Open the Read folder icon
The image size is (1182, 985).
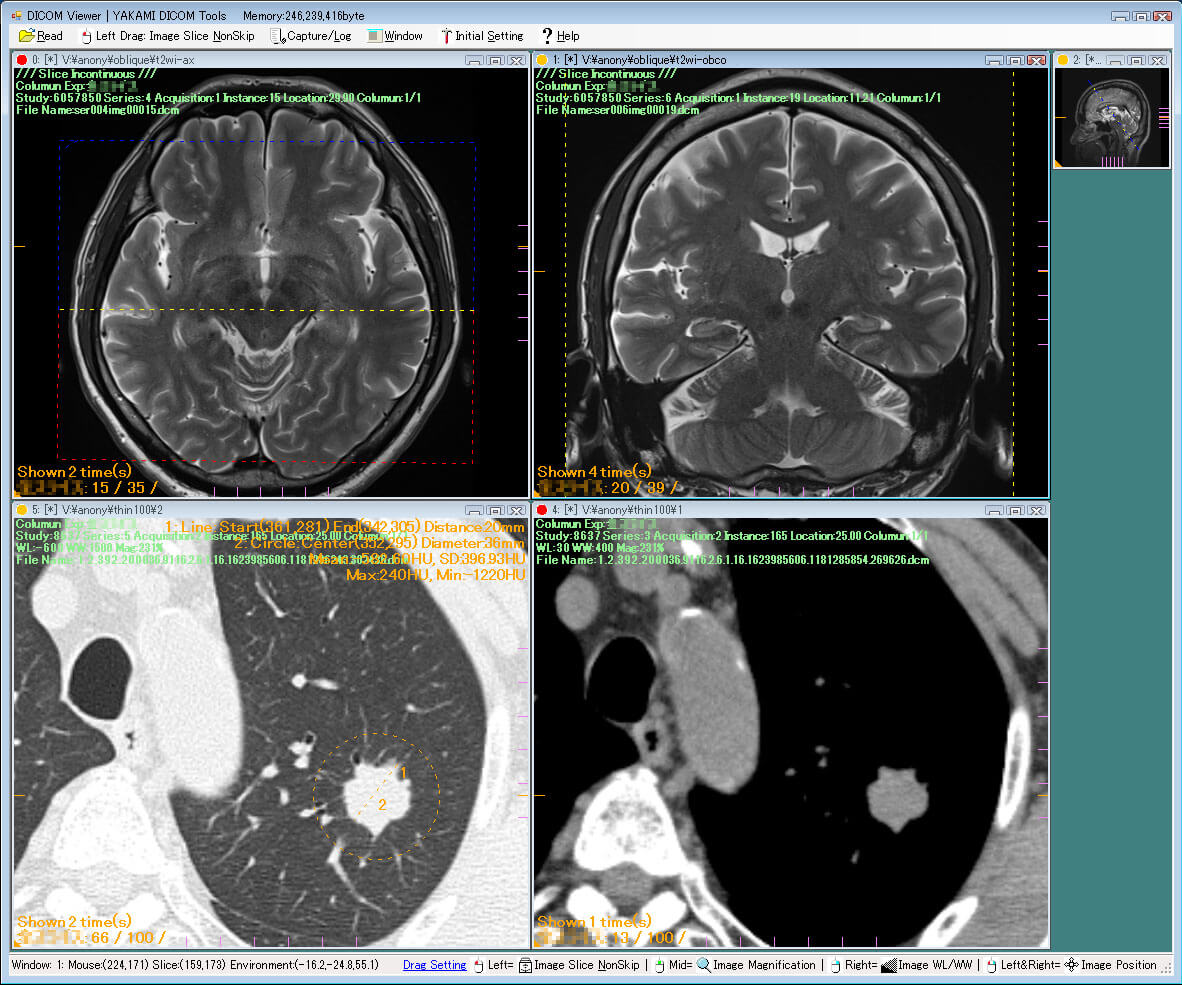click(27, 36)
